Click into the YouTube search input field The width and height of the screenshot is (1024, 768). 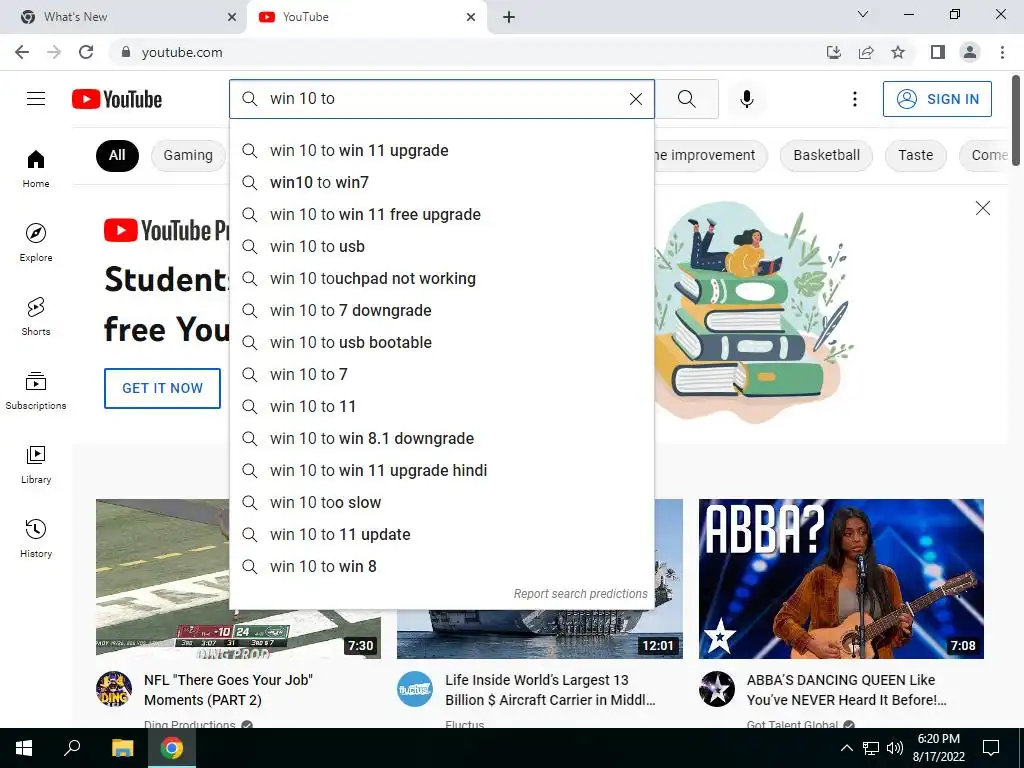click(x=444, y=99)
